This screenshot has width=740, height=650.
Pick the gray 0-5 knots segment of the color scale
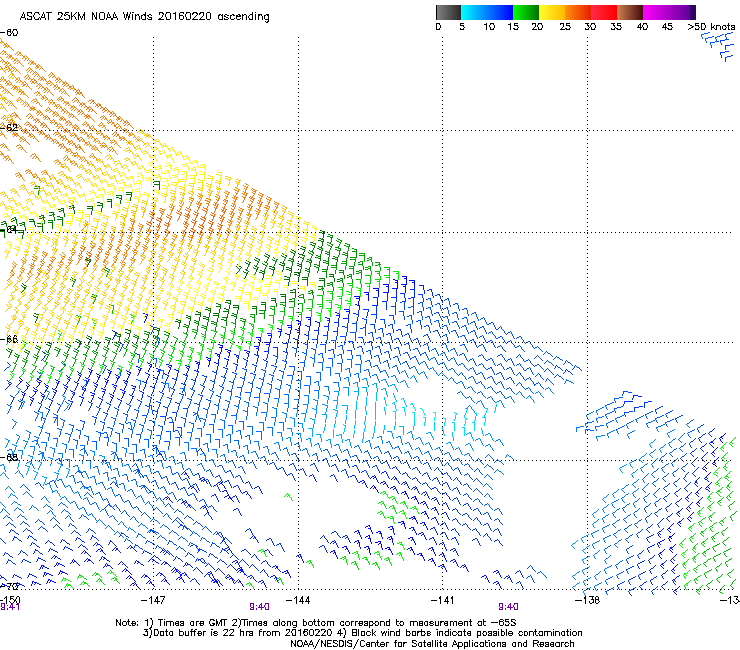tap(448, 12)
